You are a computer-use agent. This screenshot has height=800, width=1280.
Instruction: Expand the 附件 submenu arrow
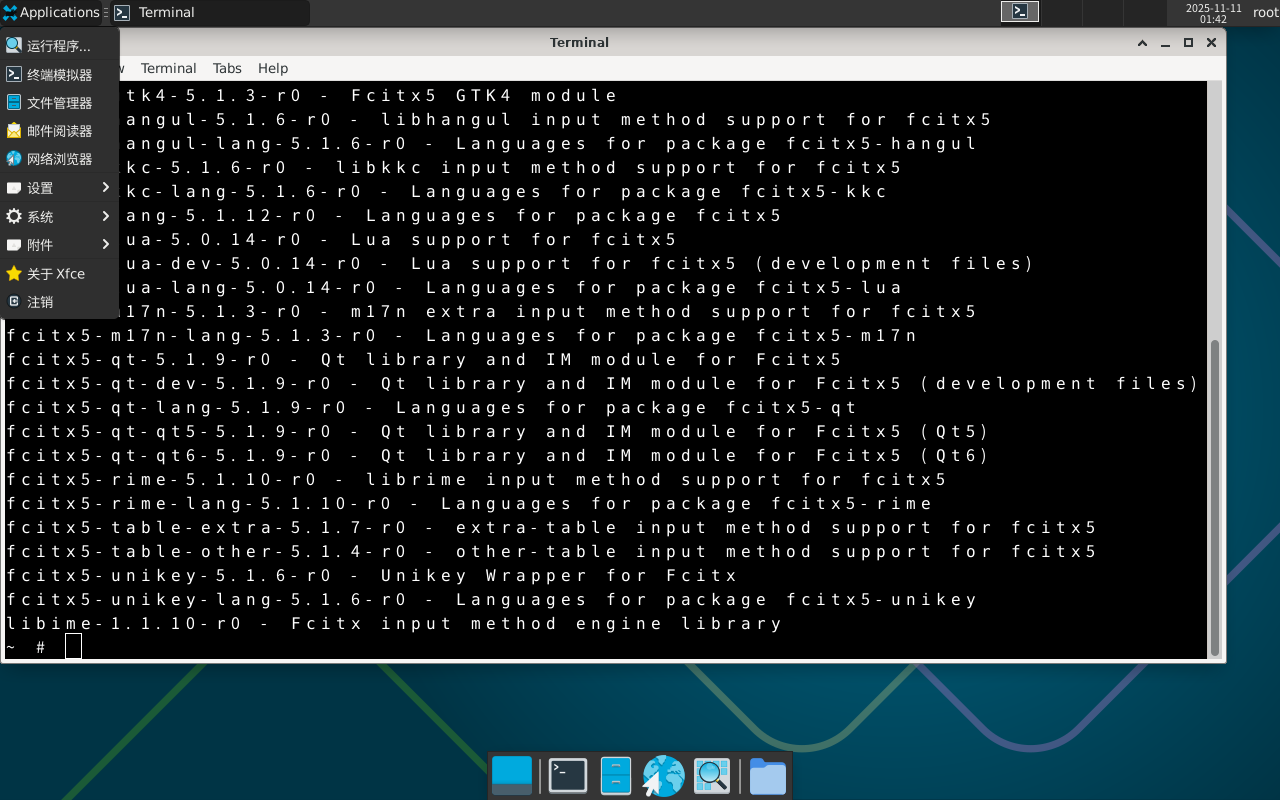pos(105,245)
